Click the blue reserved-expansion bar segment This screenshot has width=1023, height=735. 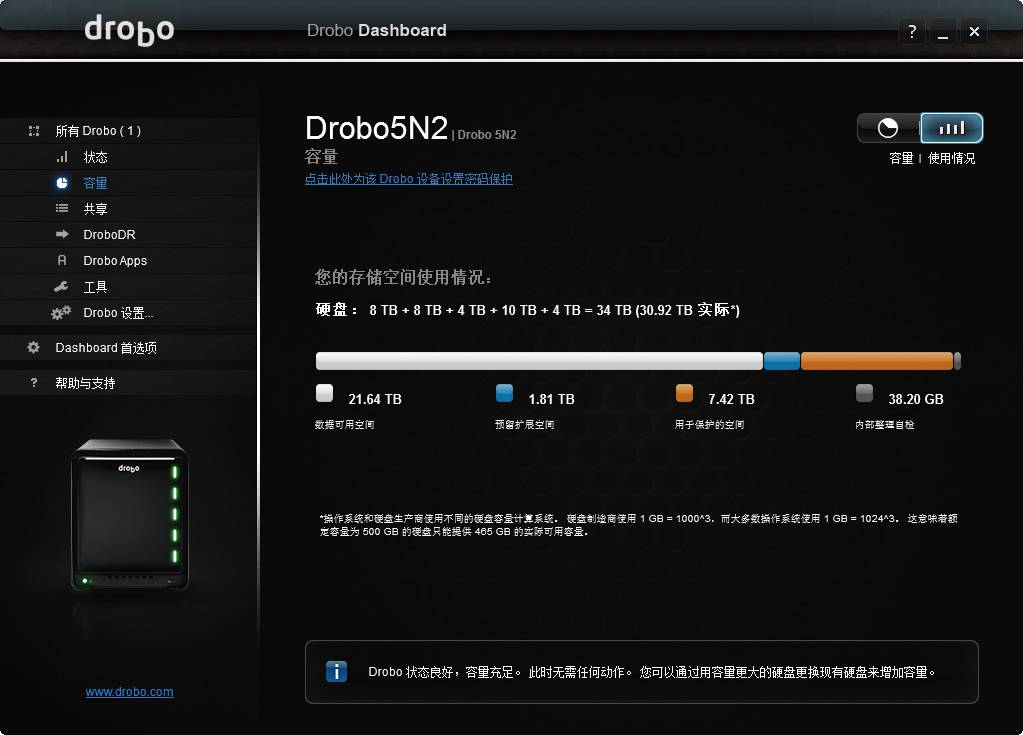(782, 361)
